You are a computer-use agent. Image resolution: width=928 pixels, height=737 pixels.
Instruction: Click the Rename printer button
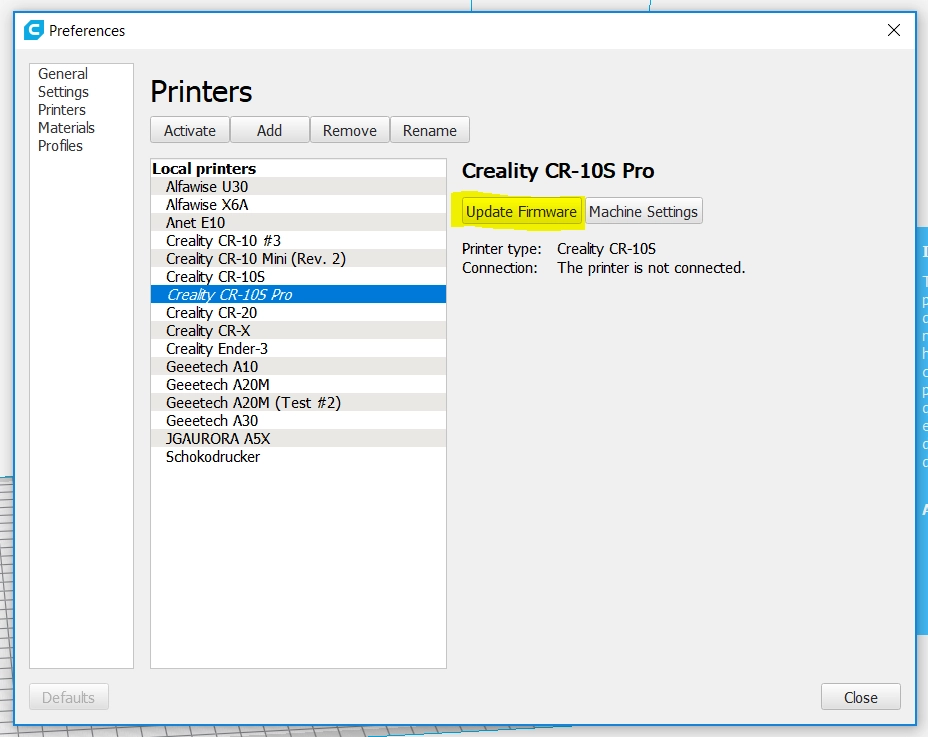tap(430, 130)
